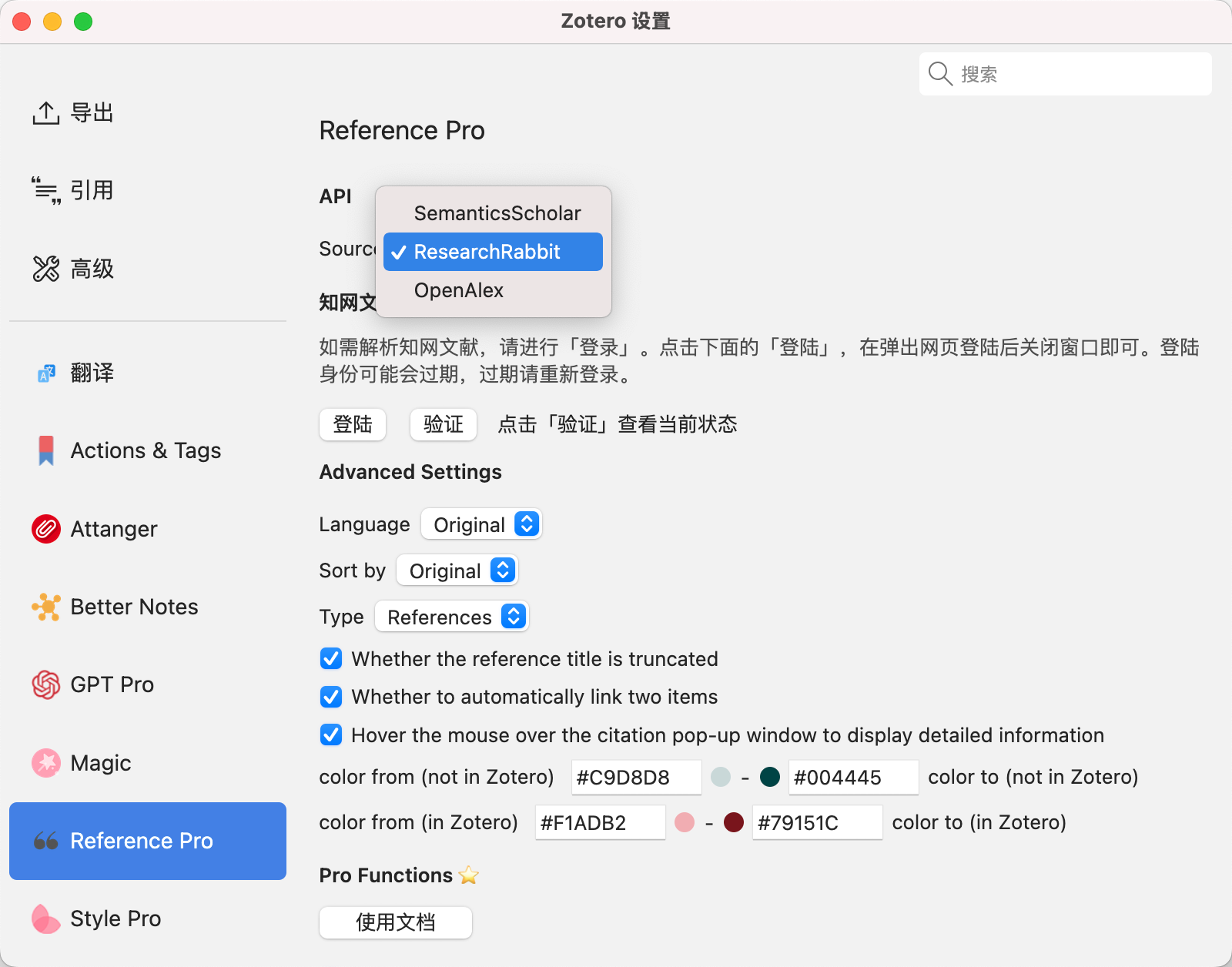Click the 'API' section heading
This screenshot has width=1232, height=967.
pyautogui.click(x=336, y=196)
